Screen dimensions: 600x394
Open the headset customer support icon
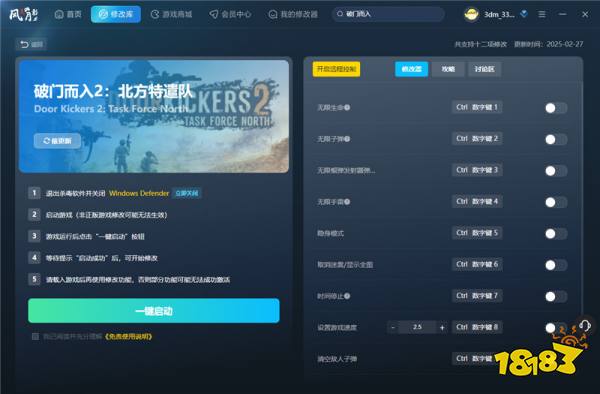(585, 326)
